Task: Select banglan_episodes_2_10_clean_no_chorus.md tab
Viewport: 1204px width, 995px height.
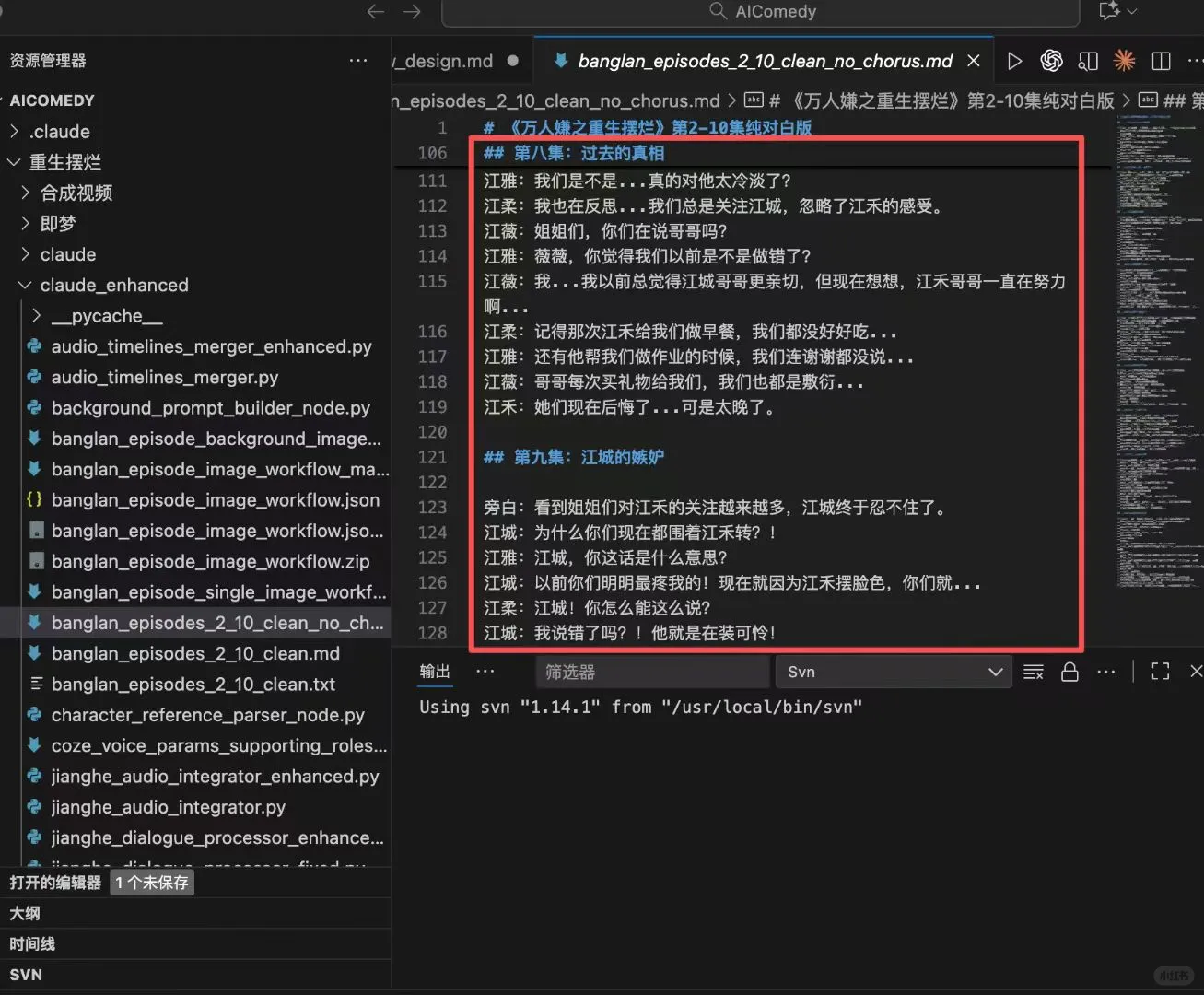Action: (765, 61)
